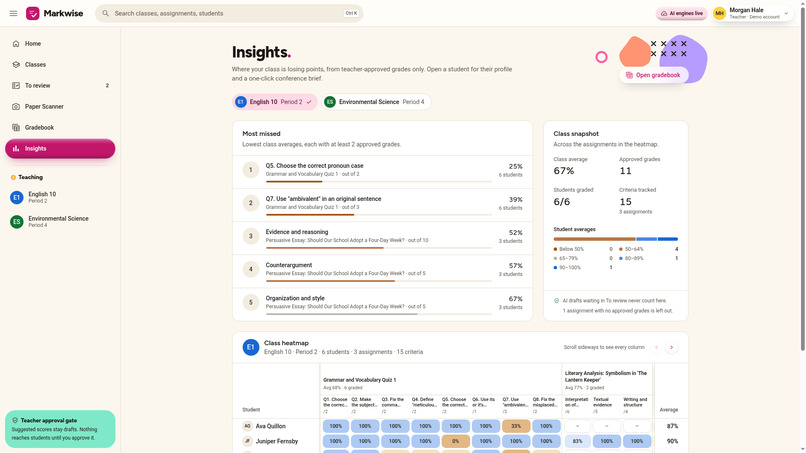Click the rank 1 number badge
The image size is (806, 453).
pyautogui.click(x=251, y=170)
